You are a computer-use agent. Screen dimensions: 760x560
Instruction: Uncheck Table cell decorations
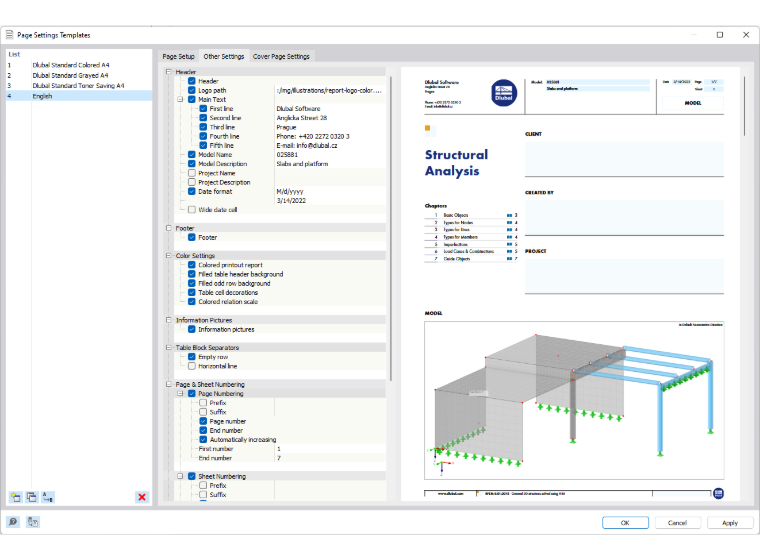tap(192, 293)
